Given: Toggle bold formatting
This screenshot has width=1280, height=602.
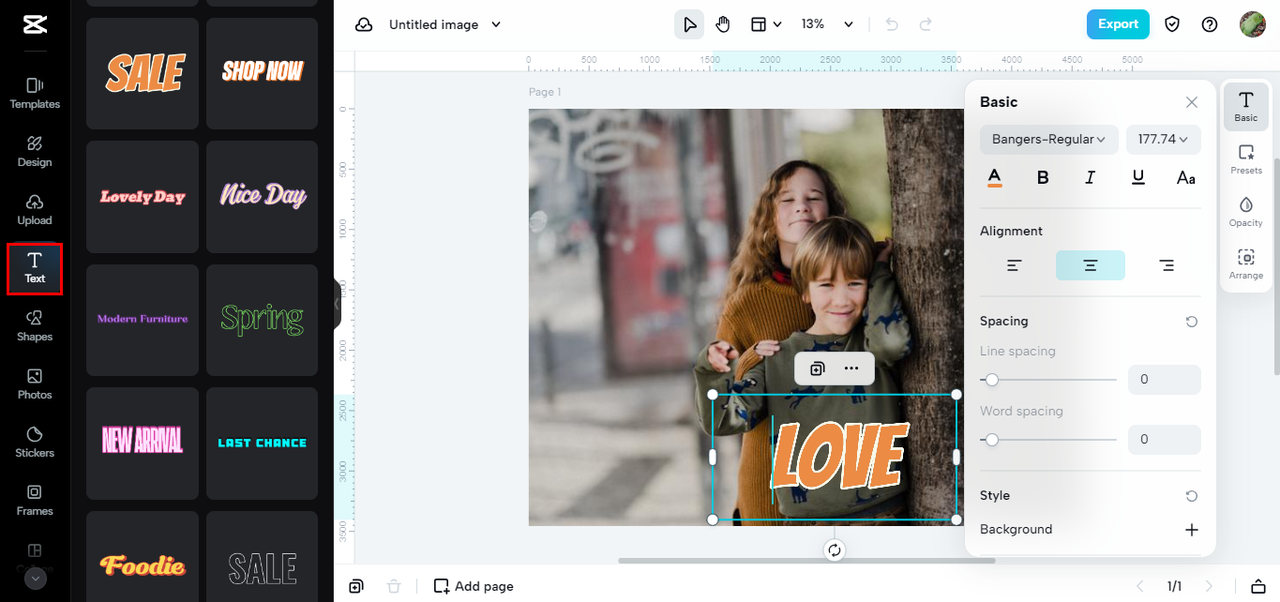Looking at the screenshot, I should (1042, 178).
